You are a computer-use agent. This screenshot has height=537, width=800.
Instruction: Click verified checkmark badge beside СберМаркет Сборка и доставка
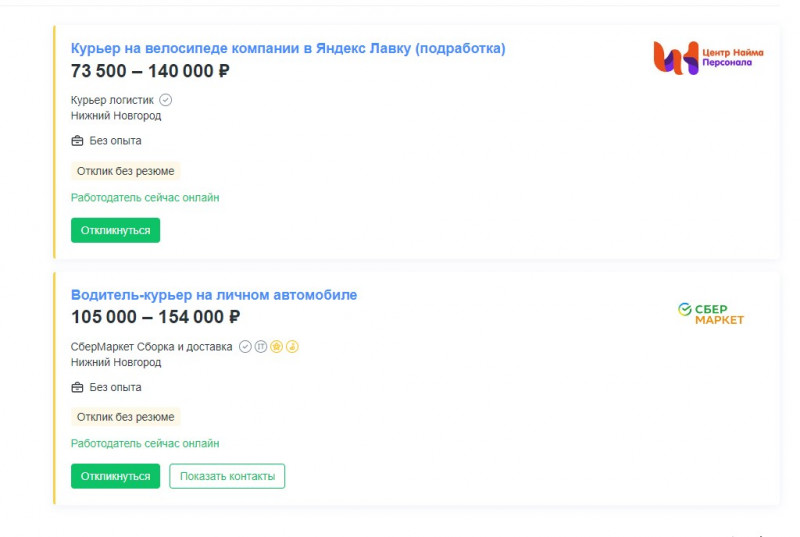[245, 347]
